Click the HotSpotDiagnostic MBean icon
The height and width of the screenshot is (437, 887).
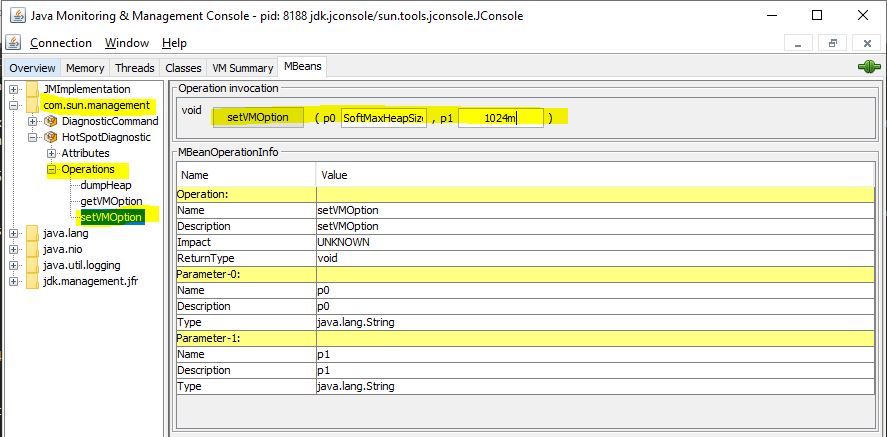[x=51, y=137]
